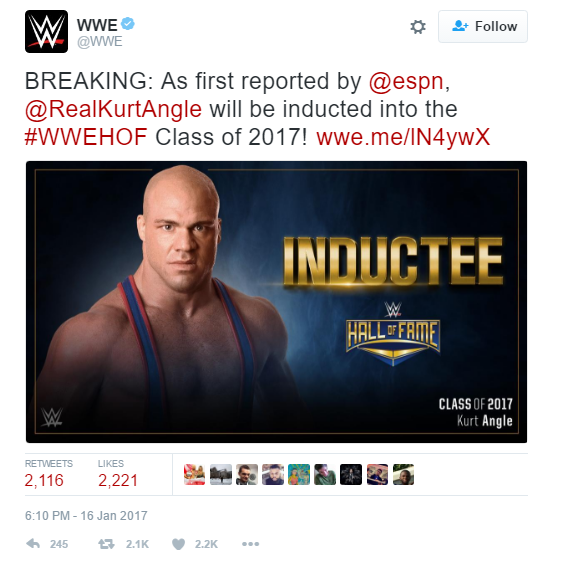This screenshot has height=561, width=562.
Task: Open the more options ellipsis
Action: (250, 544)
